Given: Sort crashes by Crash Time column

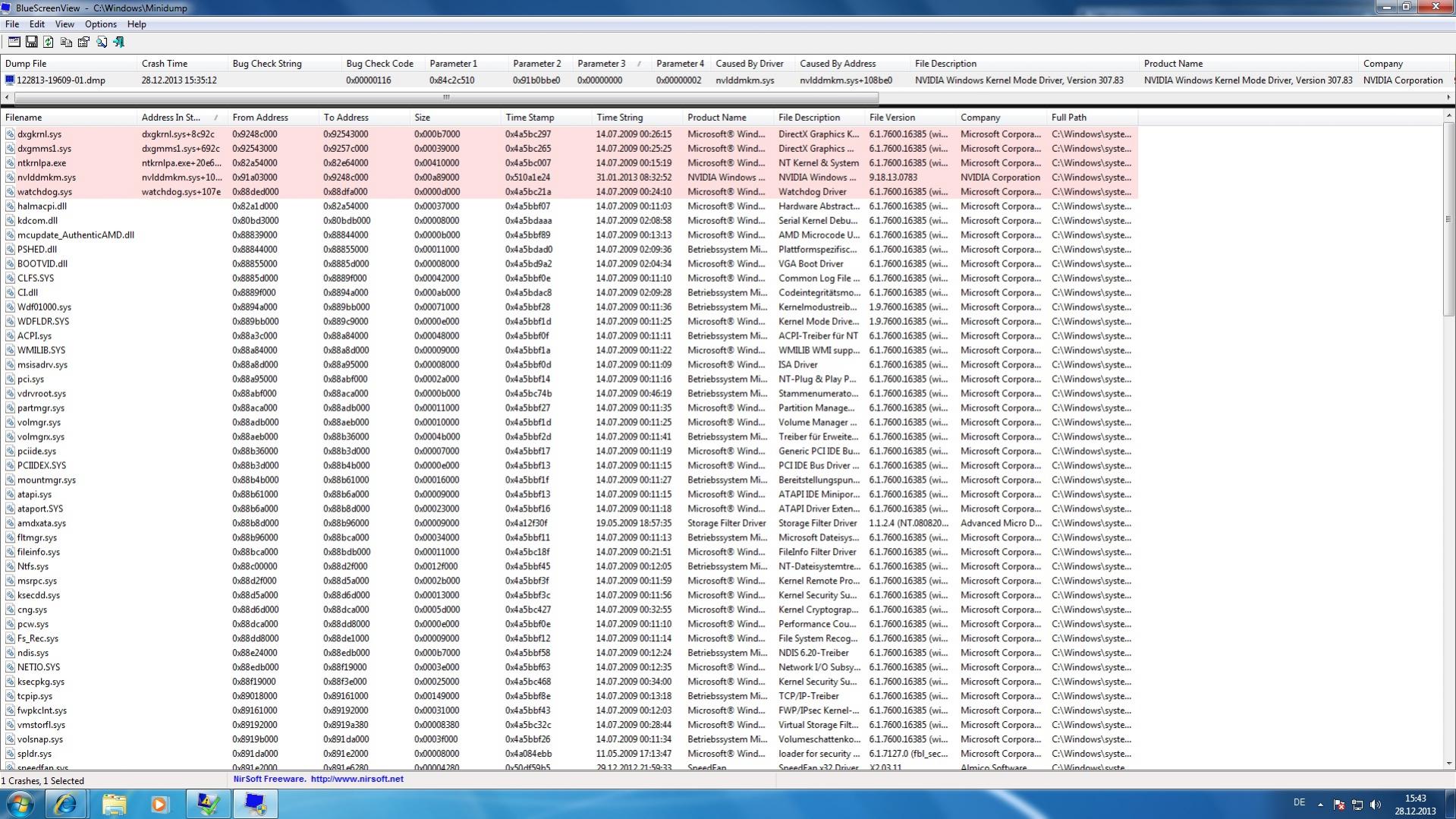Looking at the screenshot, I should coord(182,64).
